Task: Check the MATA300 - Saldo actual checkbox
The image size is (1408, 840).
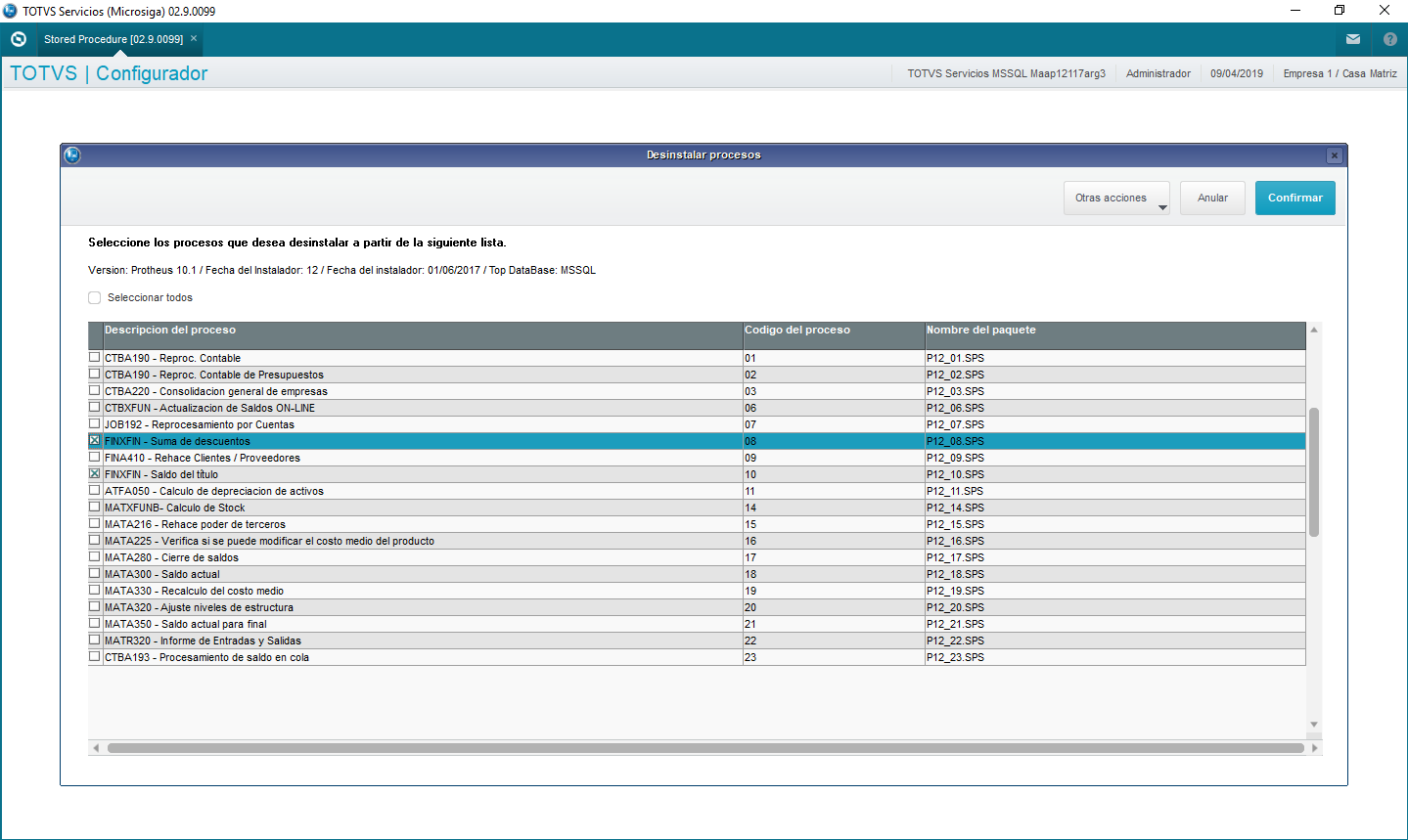Action: (x=95, y=574)
